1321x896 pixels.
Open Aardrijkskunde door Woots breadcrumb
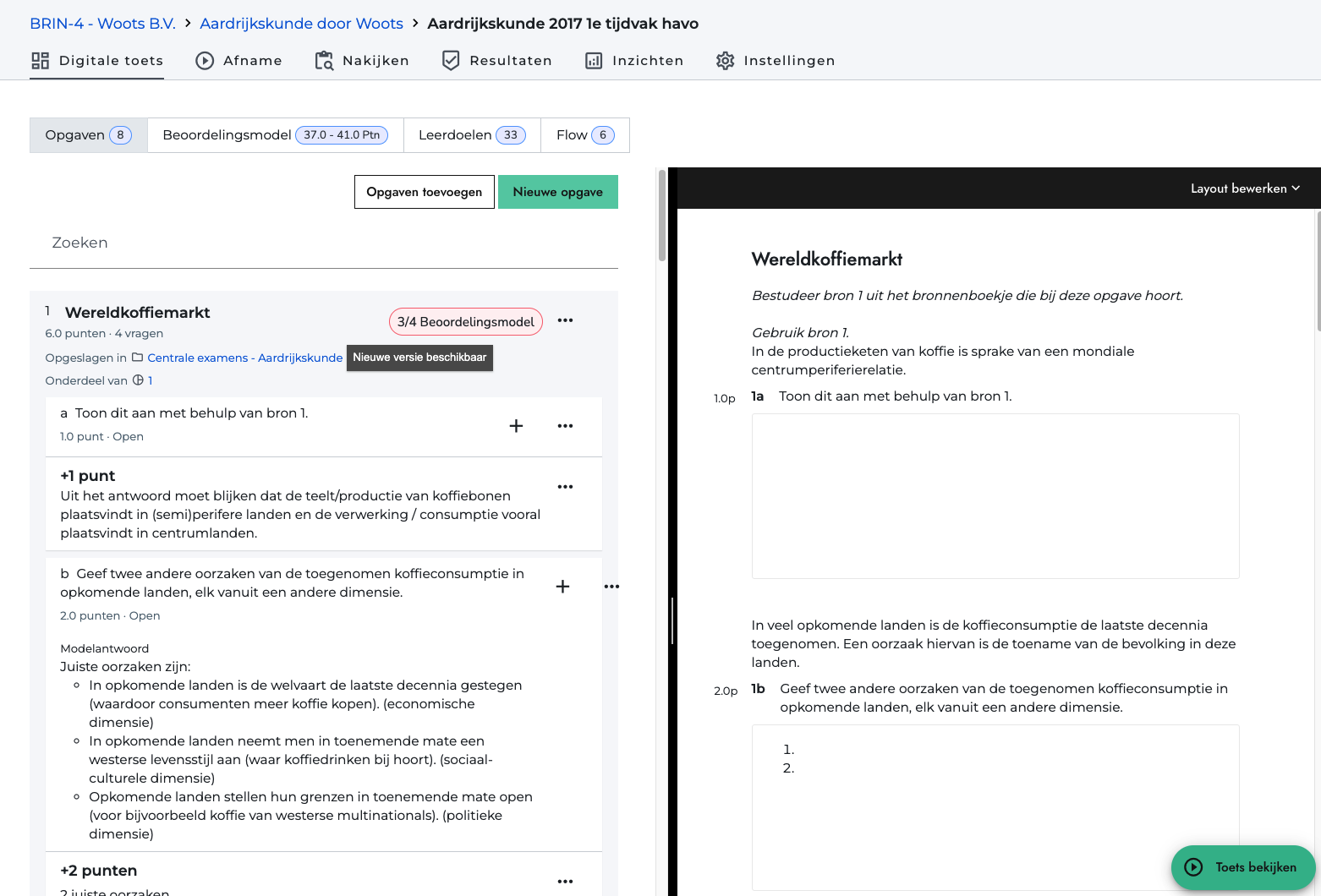301,24
